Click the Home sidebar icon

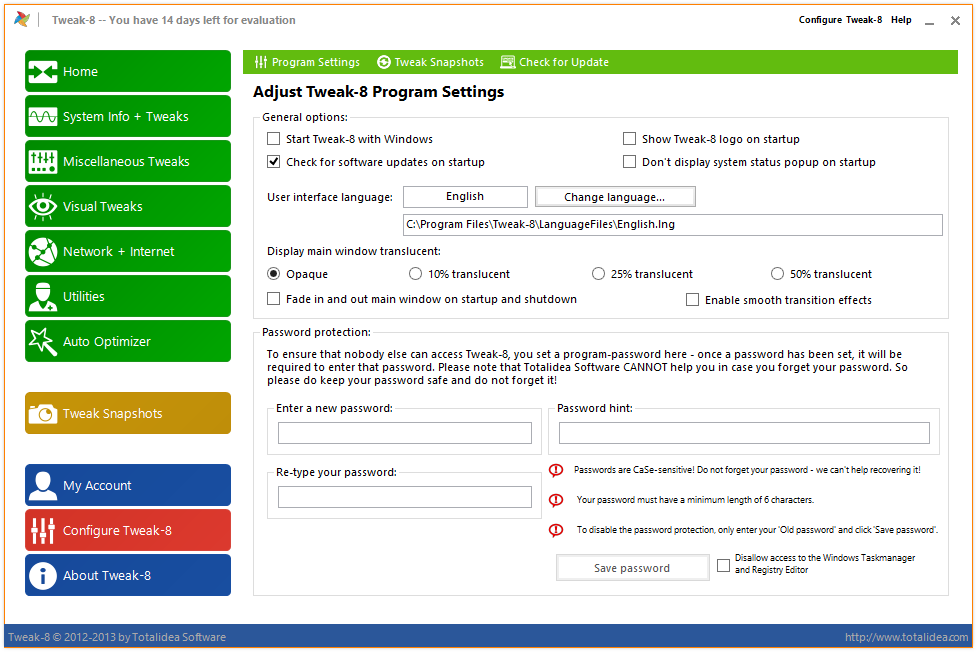click(x=42, y=72)
